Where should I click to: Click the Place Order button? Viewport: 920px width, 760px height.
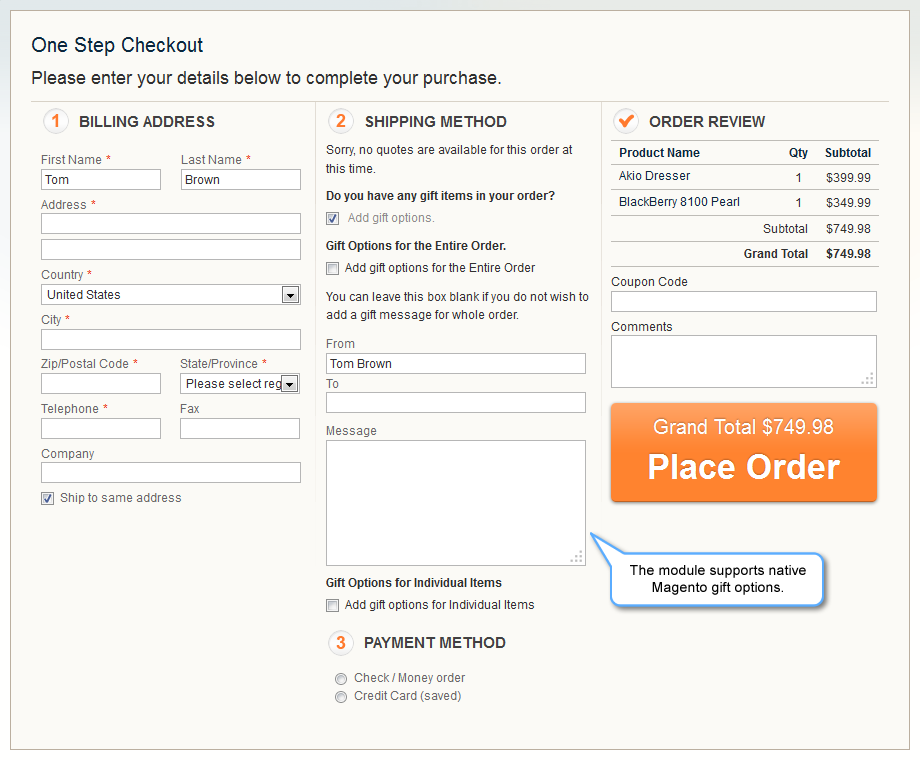pos(744,452)
